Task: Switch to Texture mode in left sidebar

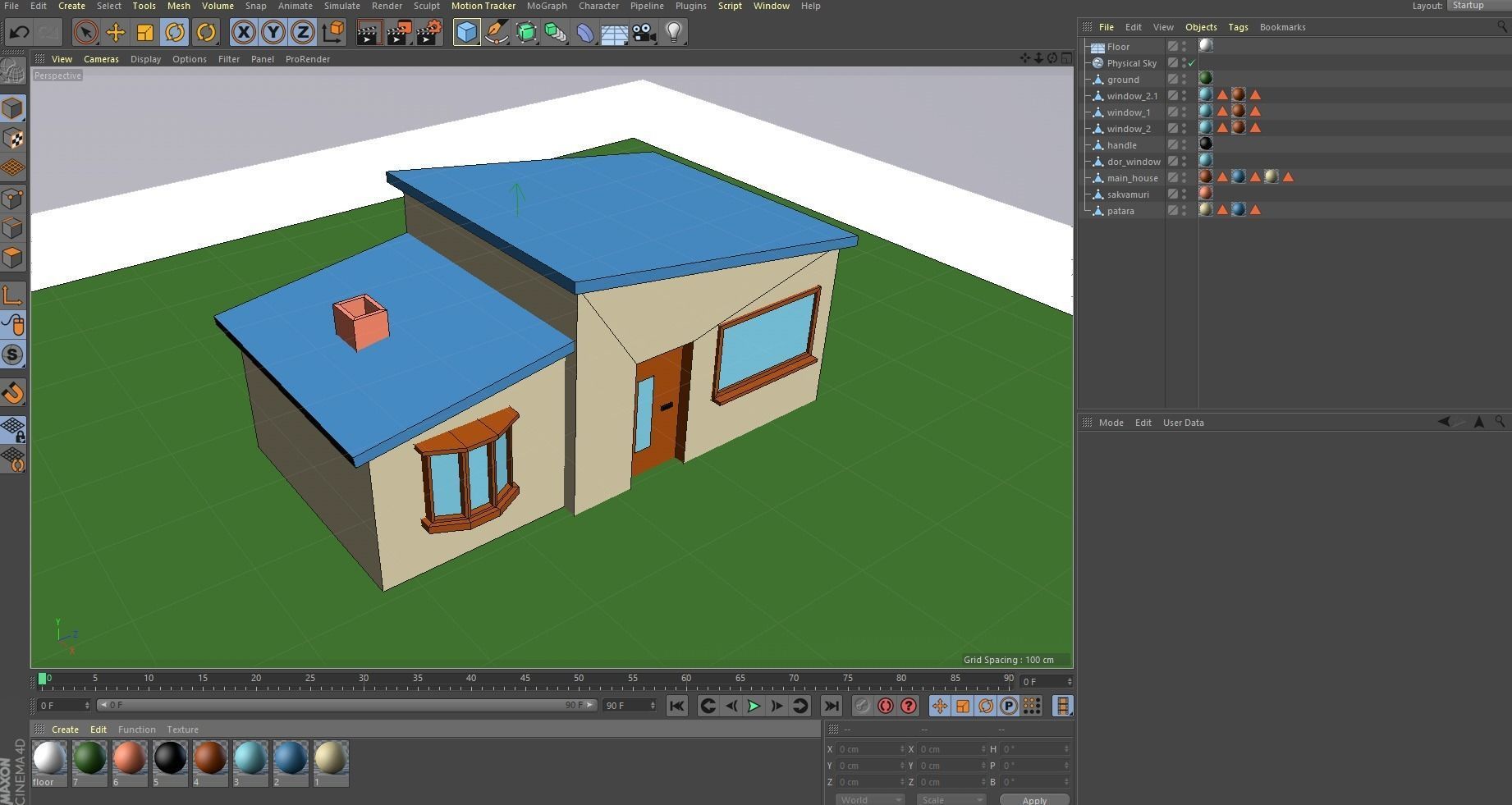Action: click(x=13, y=138)
